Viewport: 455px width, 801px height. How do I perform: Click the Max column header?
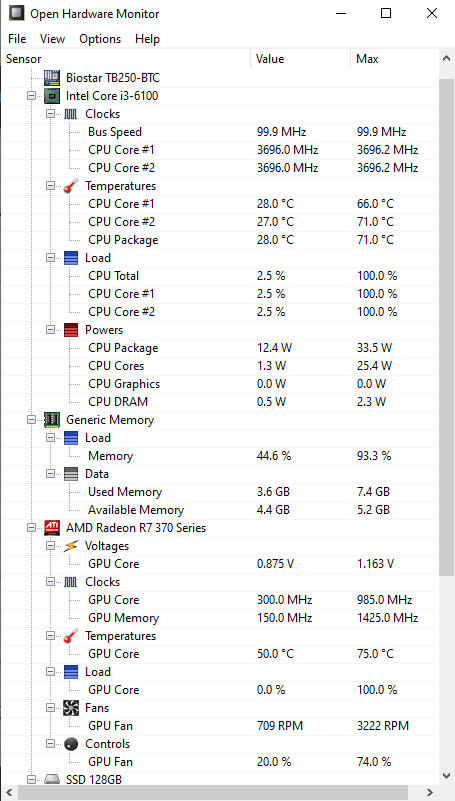395,59
